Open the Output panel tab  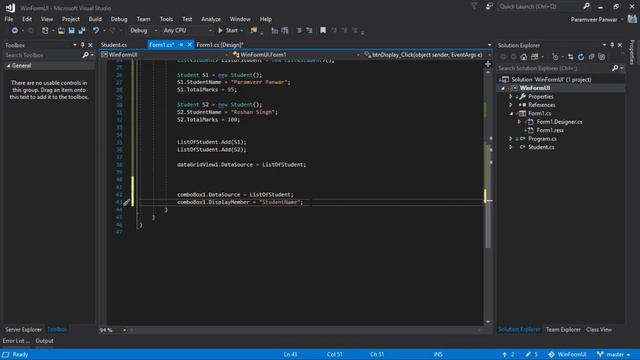click(x=44, y=341)
